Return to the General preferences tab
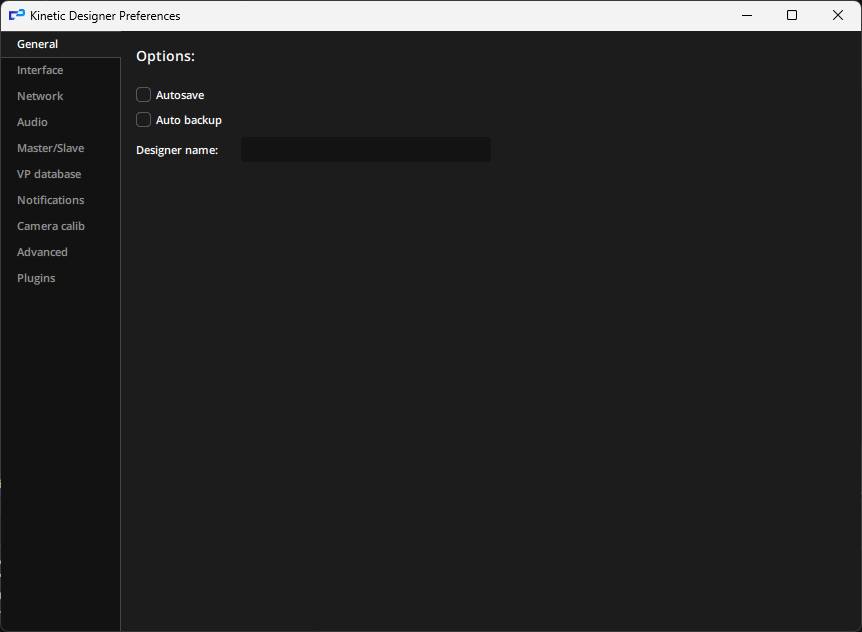 point(37,43)
